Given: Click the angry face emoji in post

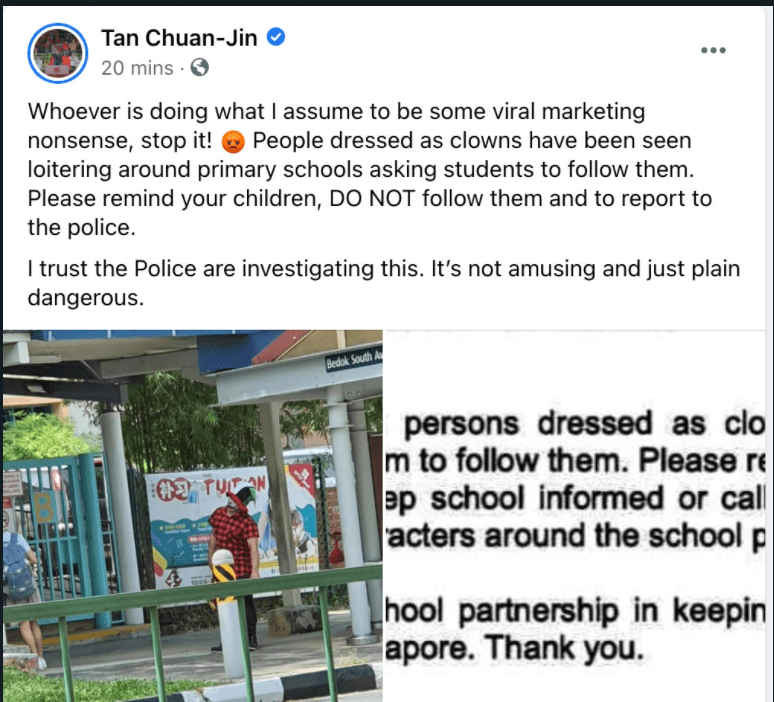Looking at the screenshot, I should [x=233, y=141].
